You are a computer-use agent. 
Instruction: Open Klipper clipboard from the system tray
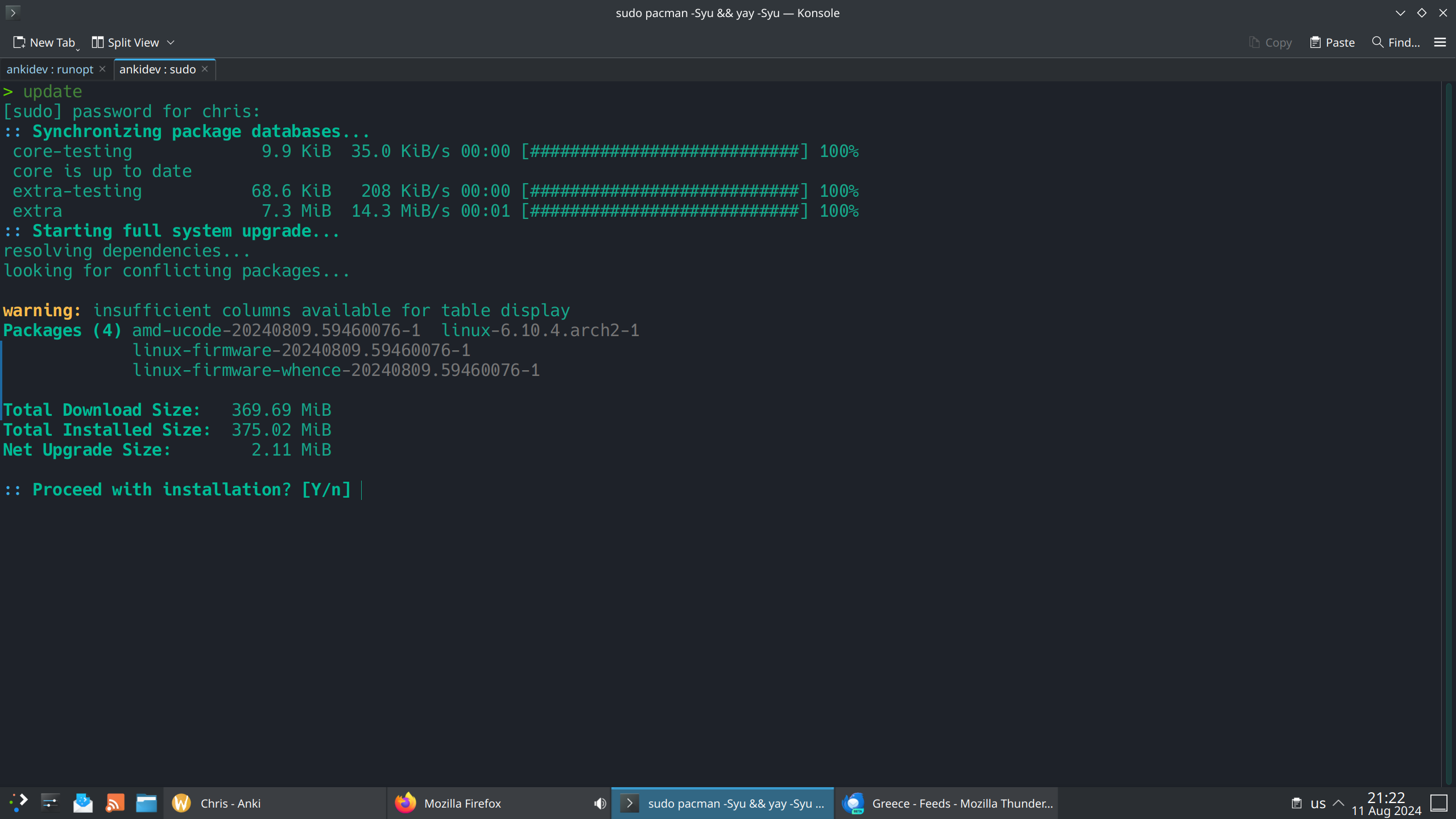(1297, 803)
